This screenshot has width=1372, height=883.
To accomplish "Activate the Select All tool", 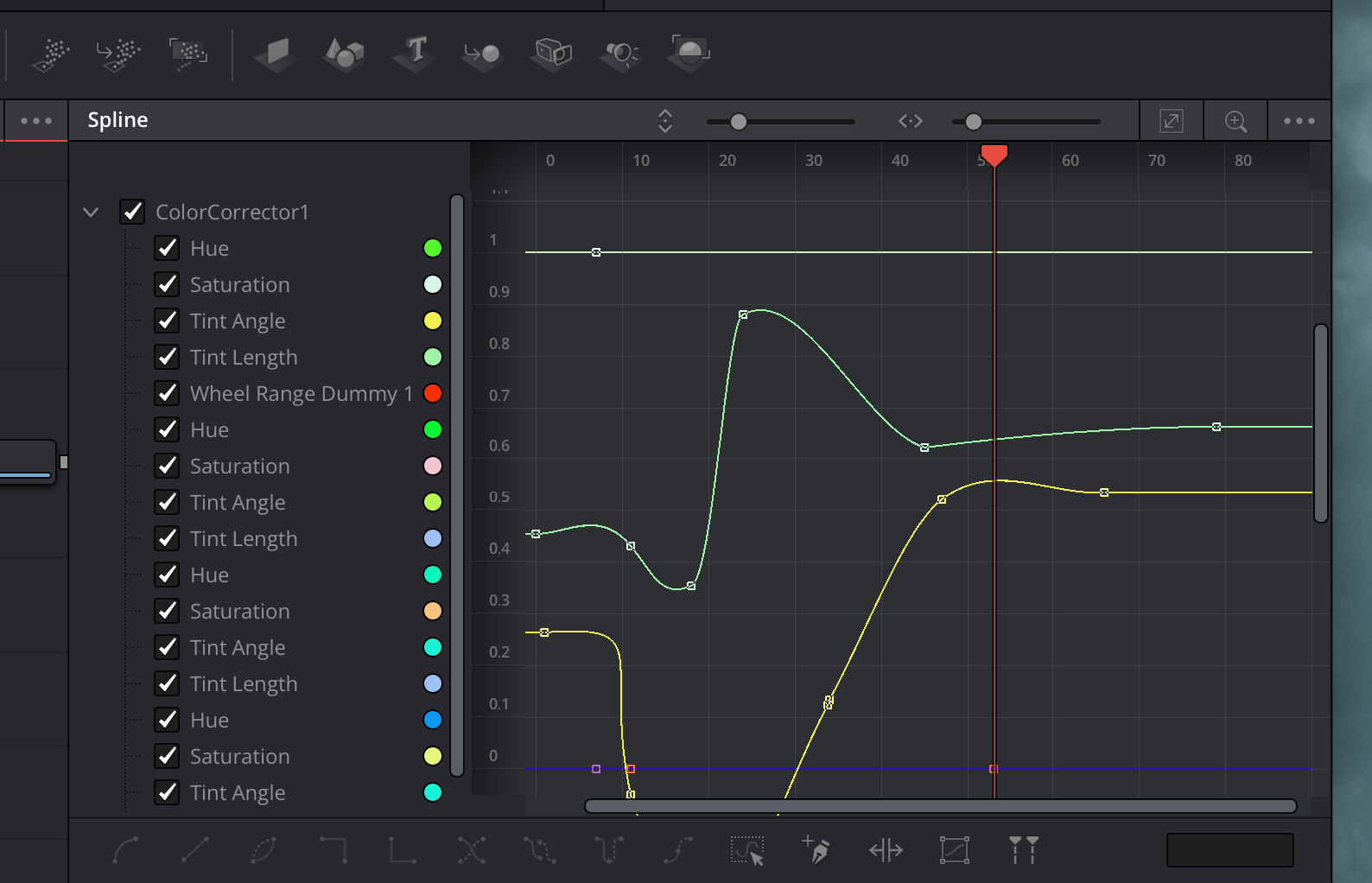I will (747, 850).
